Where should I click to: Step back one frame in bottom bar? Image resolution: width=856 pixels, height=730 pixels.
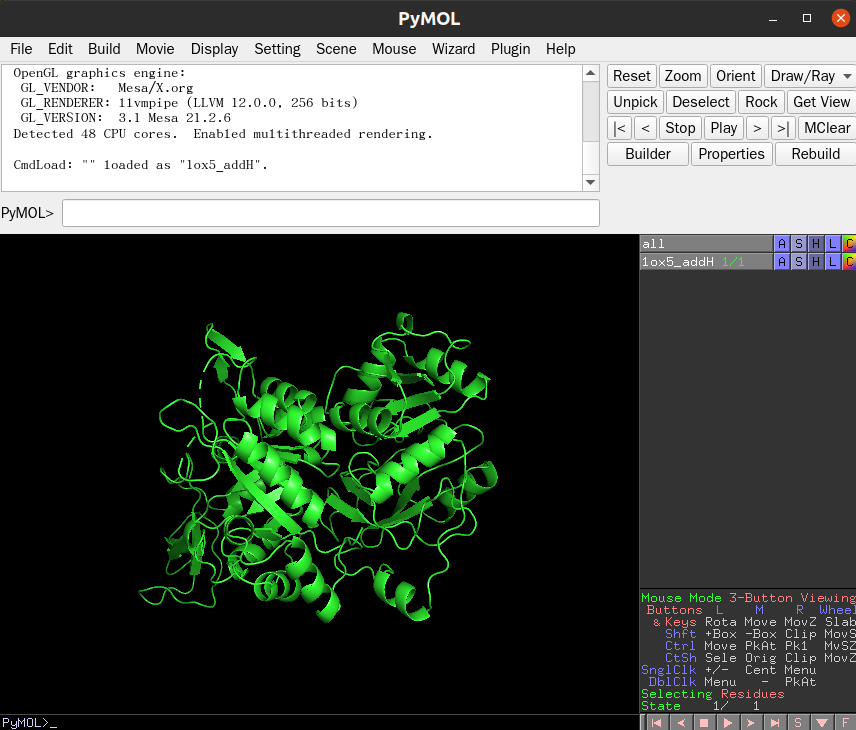681,722
